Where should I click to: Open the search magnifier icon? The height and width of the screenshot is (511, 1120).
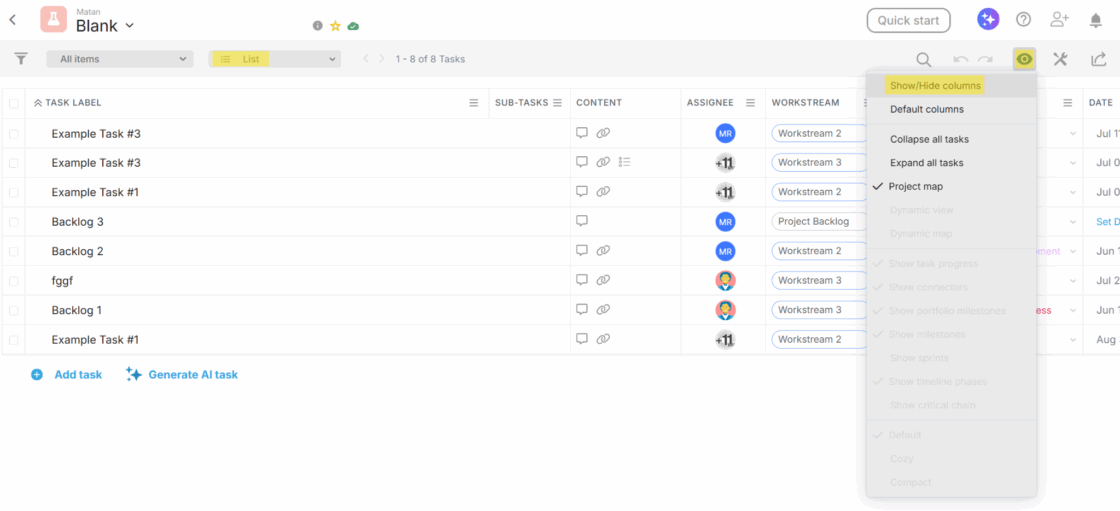pyautogui.click(x=924, y=60)
